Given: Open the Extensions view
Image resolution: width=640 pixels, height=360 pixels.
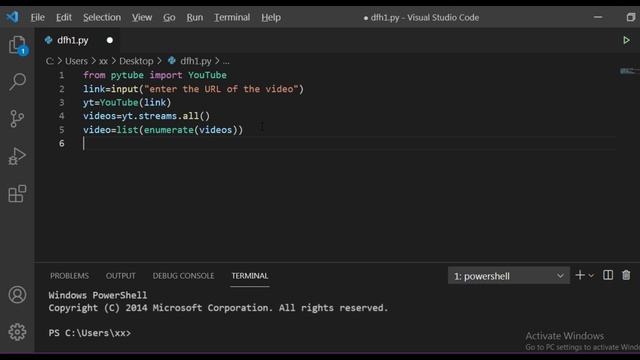Looking at the screenshot, I should click(17, 193).
